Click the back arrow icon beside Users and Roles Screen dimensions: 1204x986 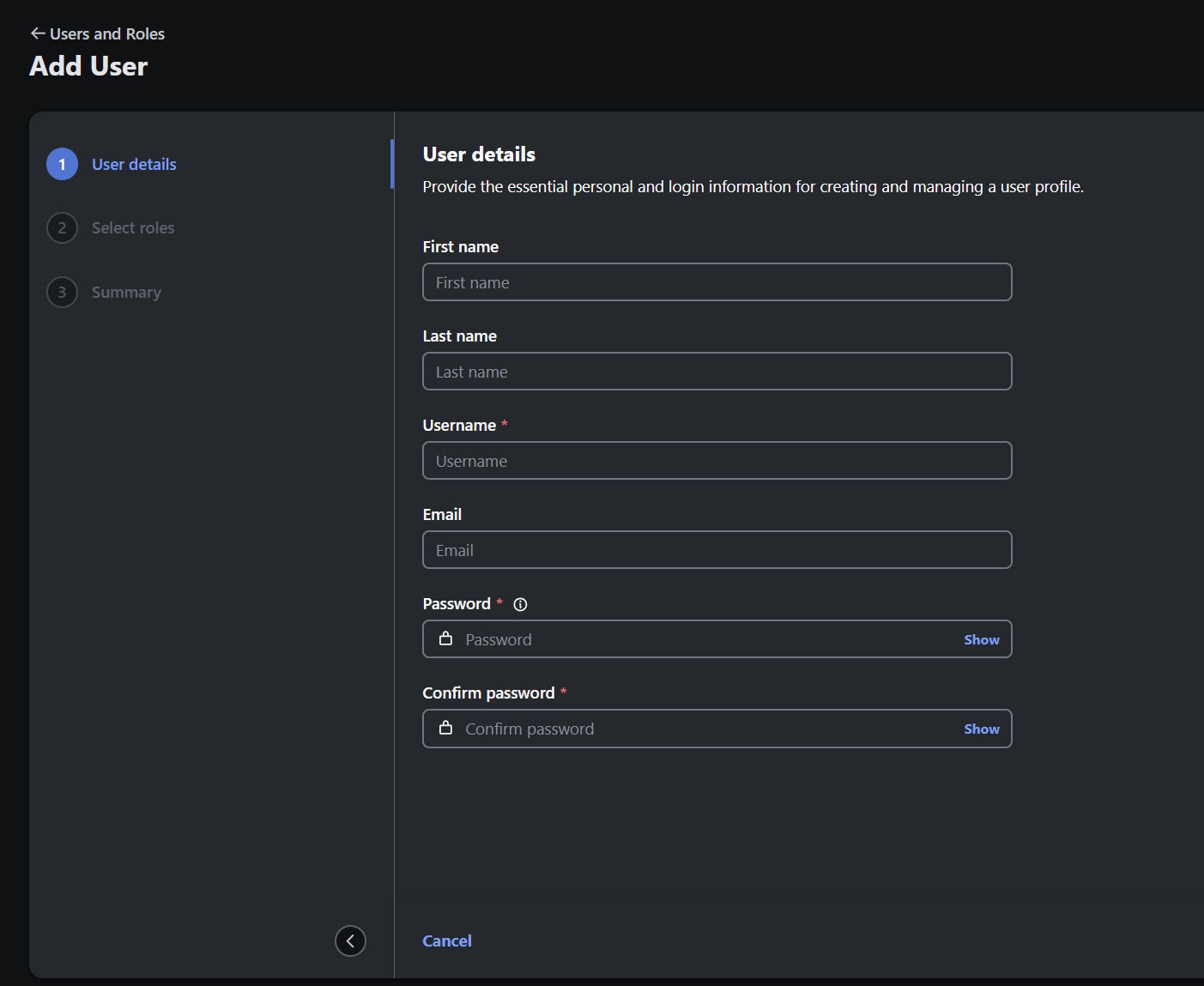pyautogui.click(x=38, y=33)
